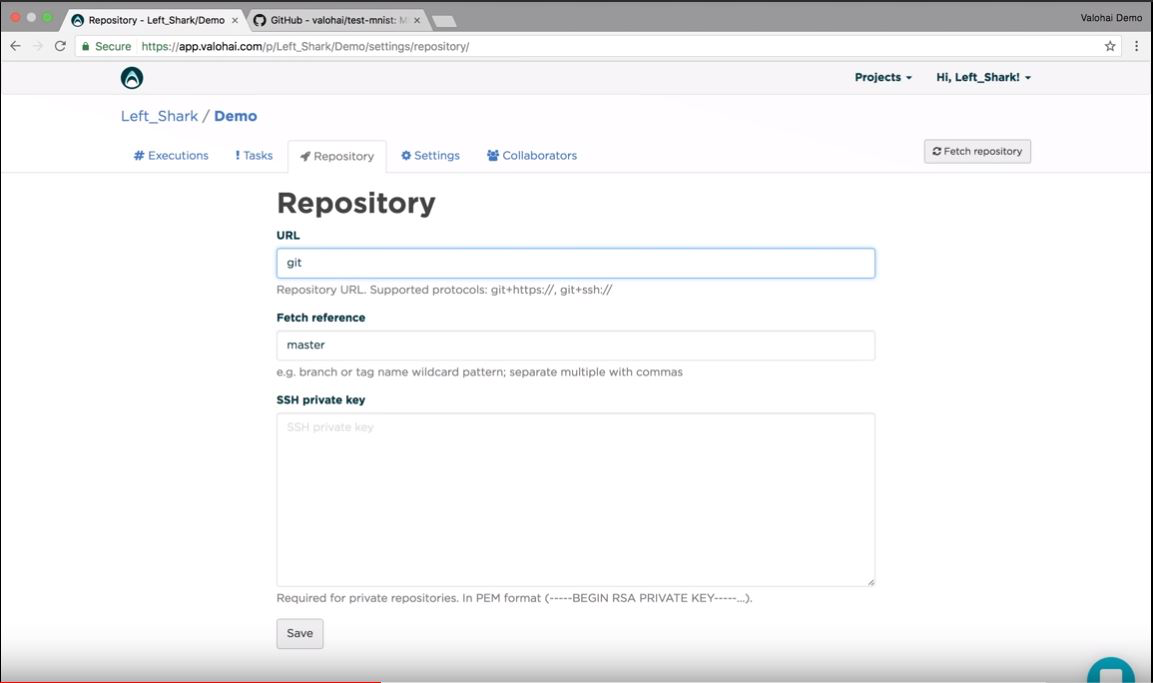Click the Valohai Demo profile label

[1111, 18]
